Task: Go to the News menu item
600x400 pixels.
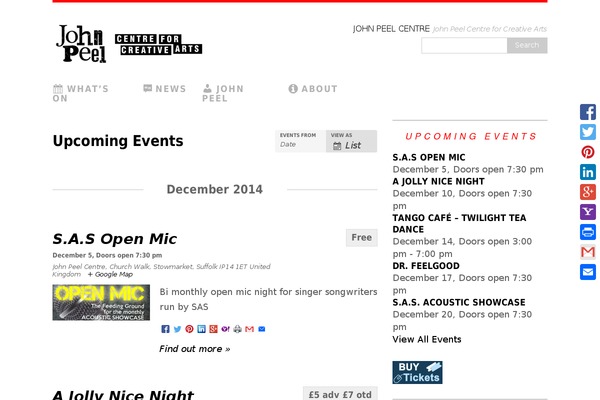Action: click(x=165, y=89)
